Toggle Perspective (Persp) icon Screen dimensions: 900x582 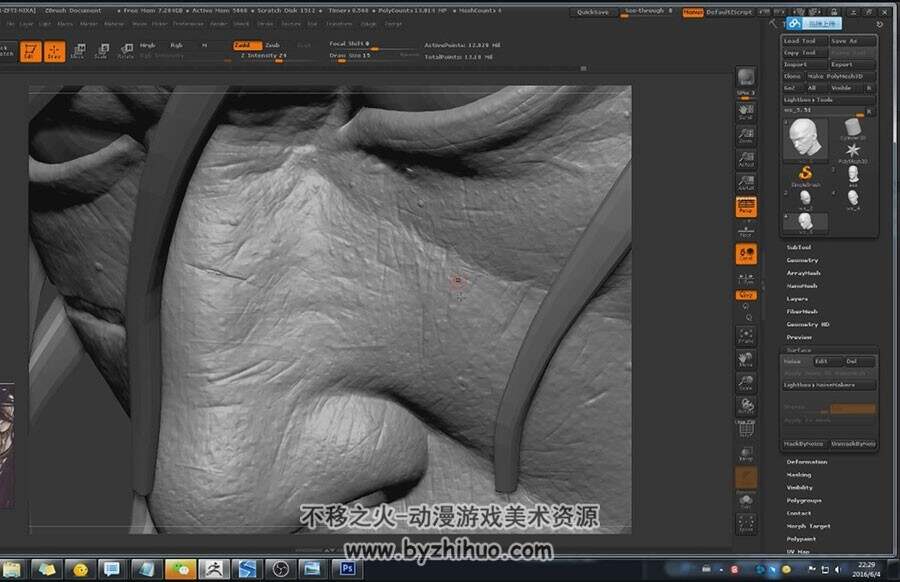pyautogui.click(x=746, y=207)
